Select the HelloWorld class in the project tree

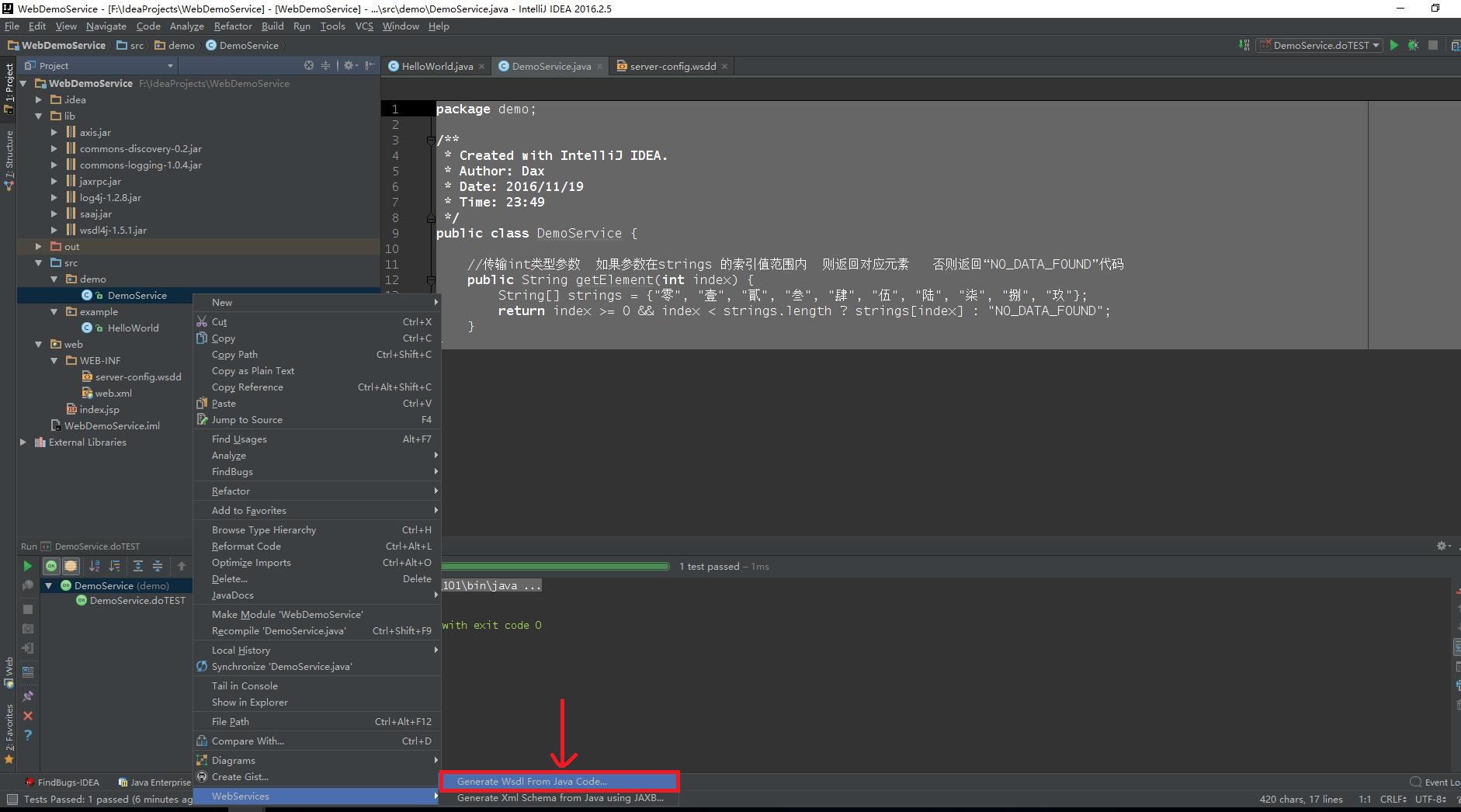click(133, 328)
